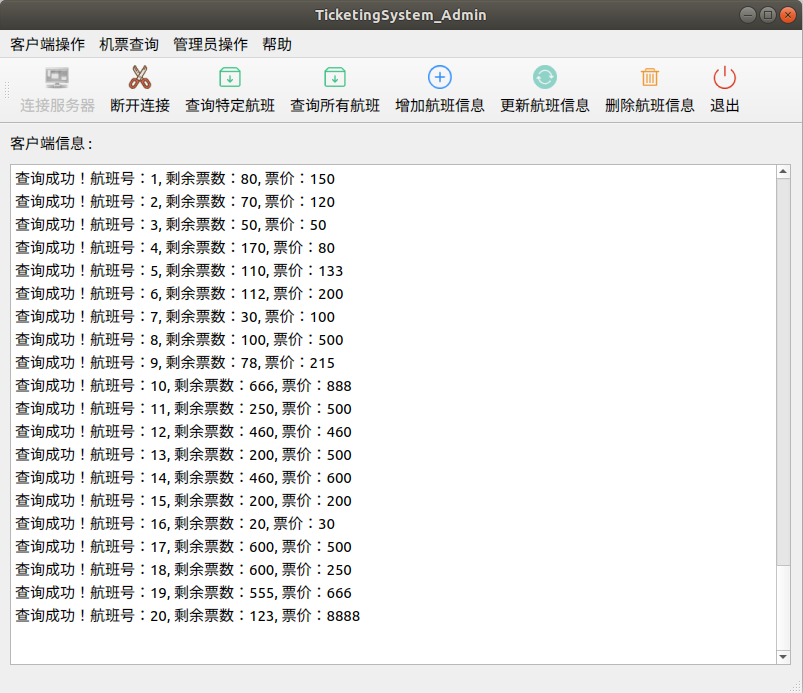Viewport: 803px width, 693px height.
Task: Click the row for flight 12, price 460
Action: point(183,432)
